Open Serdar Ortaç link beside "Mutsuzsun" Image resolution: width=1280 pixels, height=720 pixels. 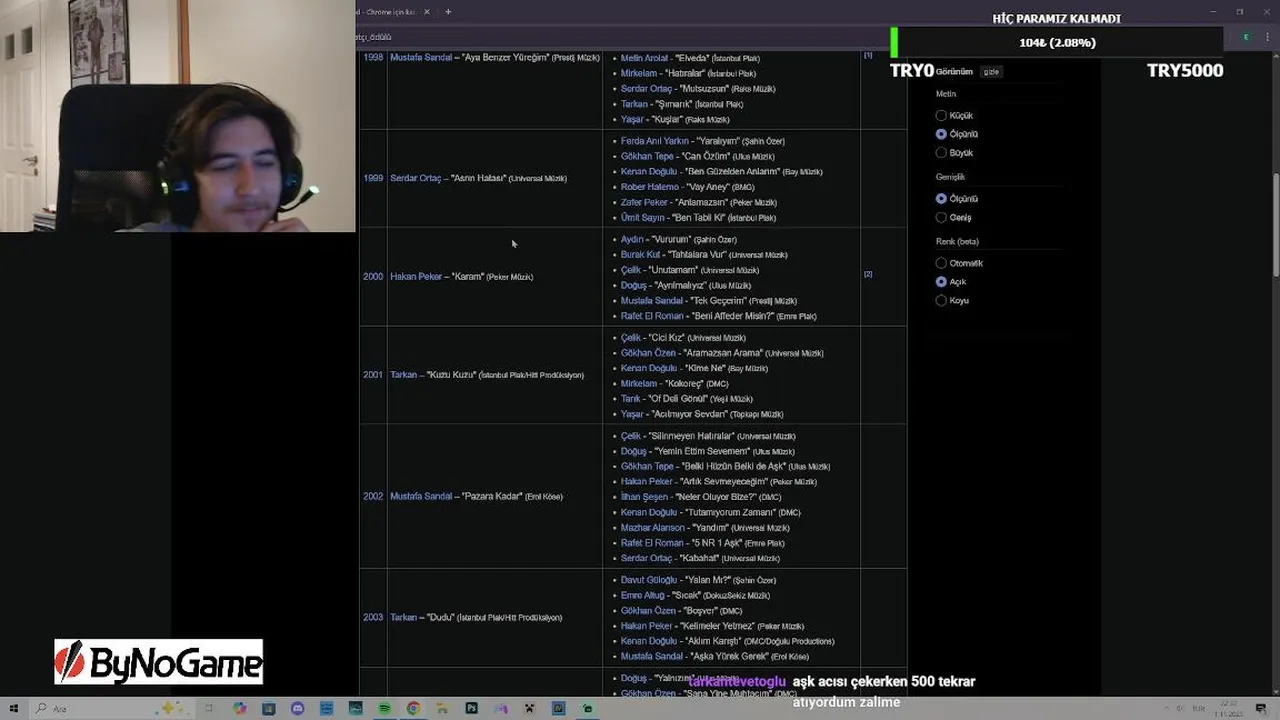click(646, 89)
